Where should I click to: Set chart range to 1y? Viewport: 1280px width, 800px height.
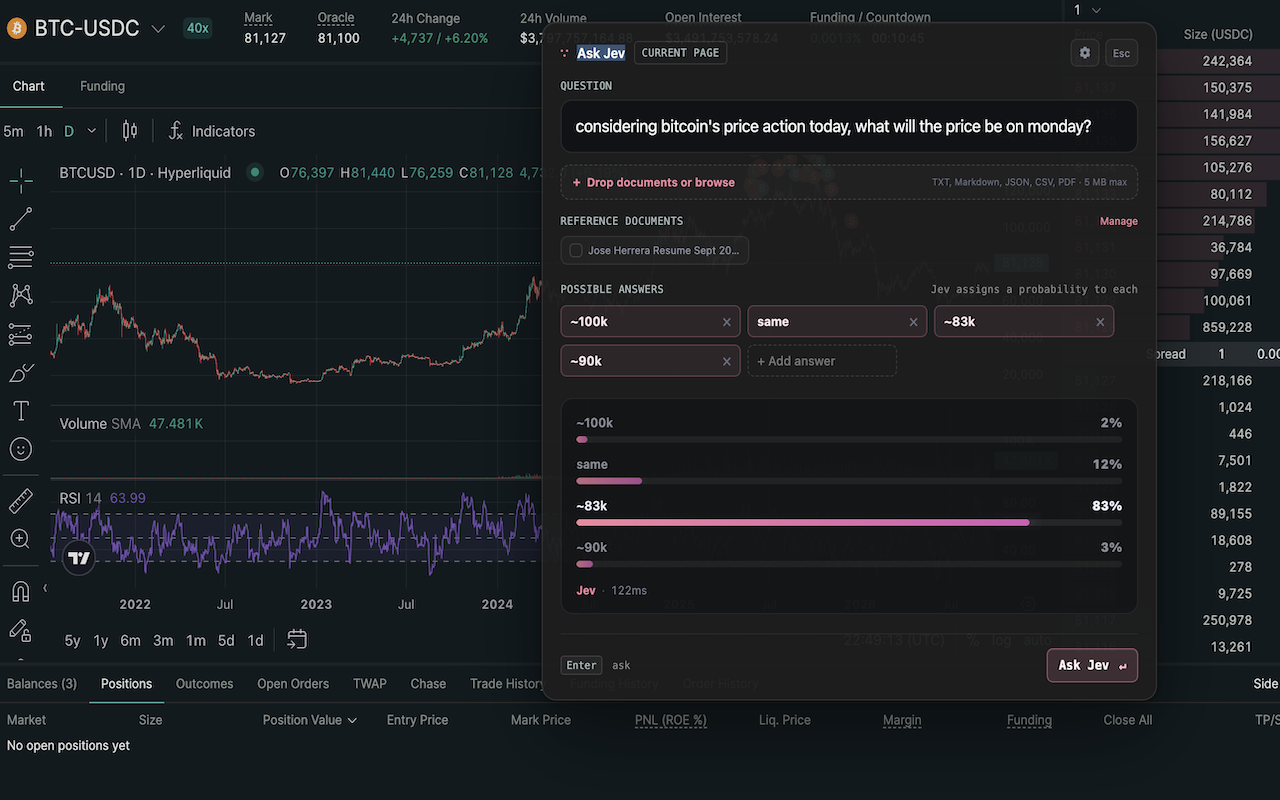(x=101, y=640)
